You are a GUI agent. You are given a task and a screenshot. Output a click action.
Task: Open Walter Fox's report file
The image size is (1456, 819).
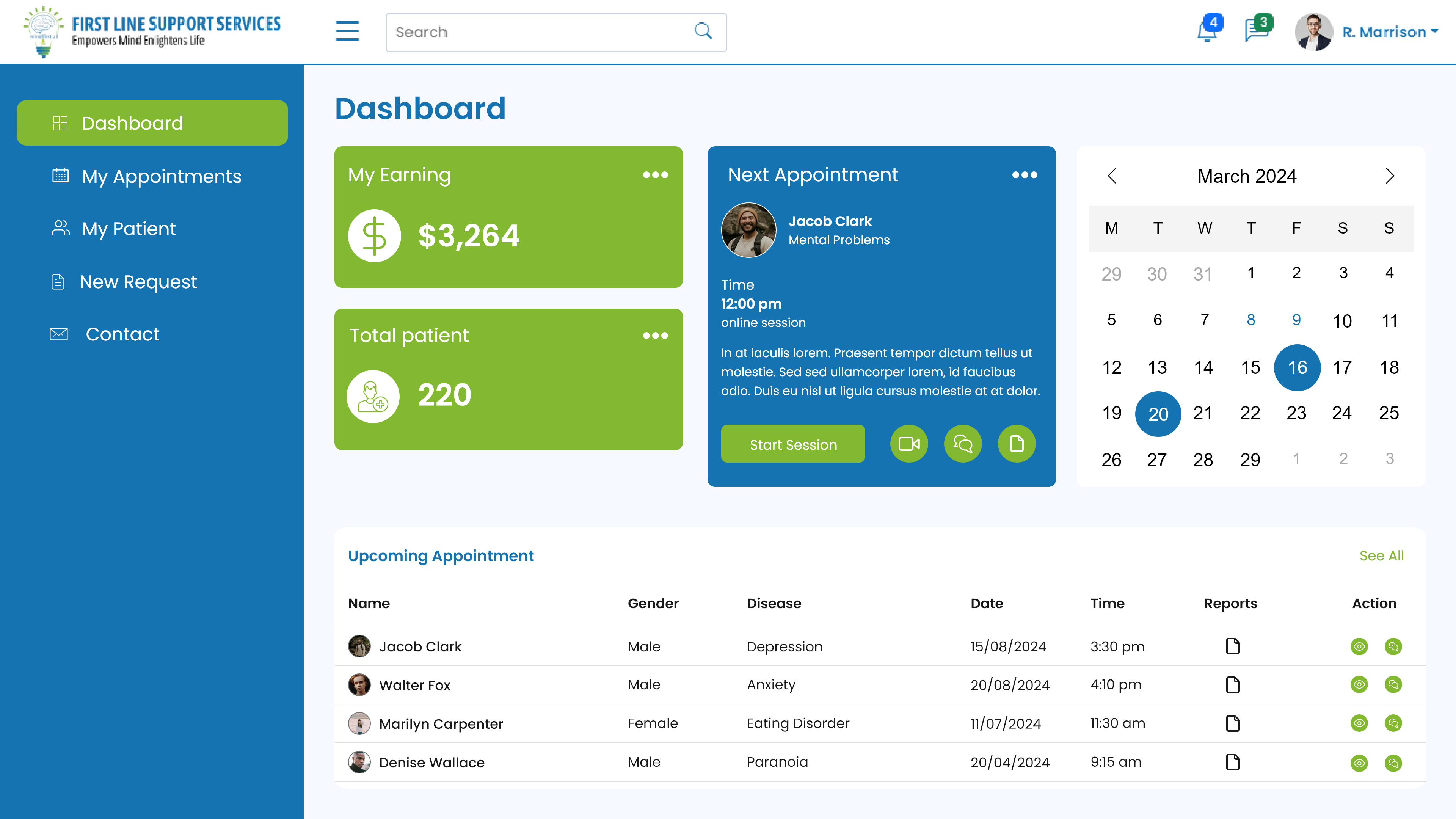point(1233,684)
